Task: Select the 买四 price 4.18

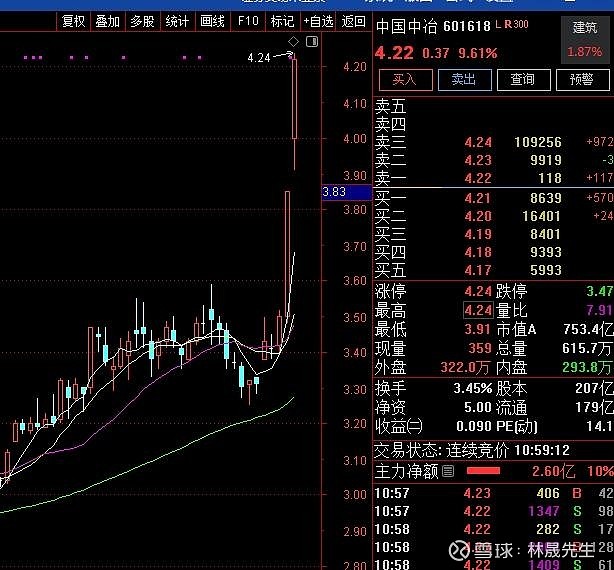Action: (x=478, y=252)
